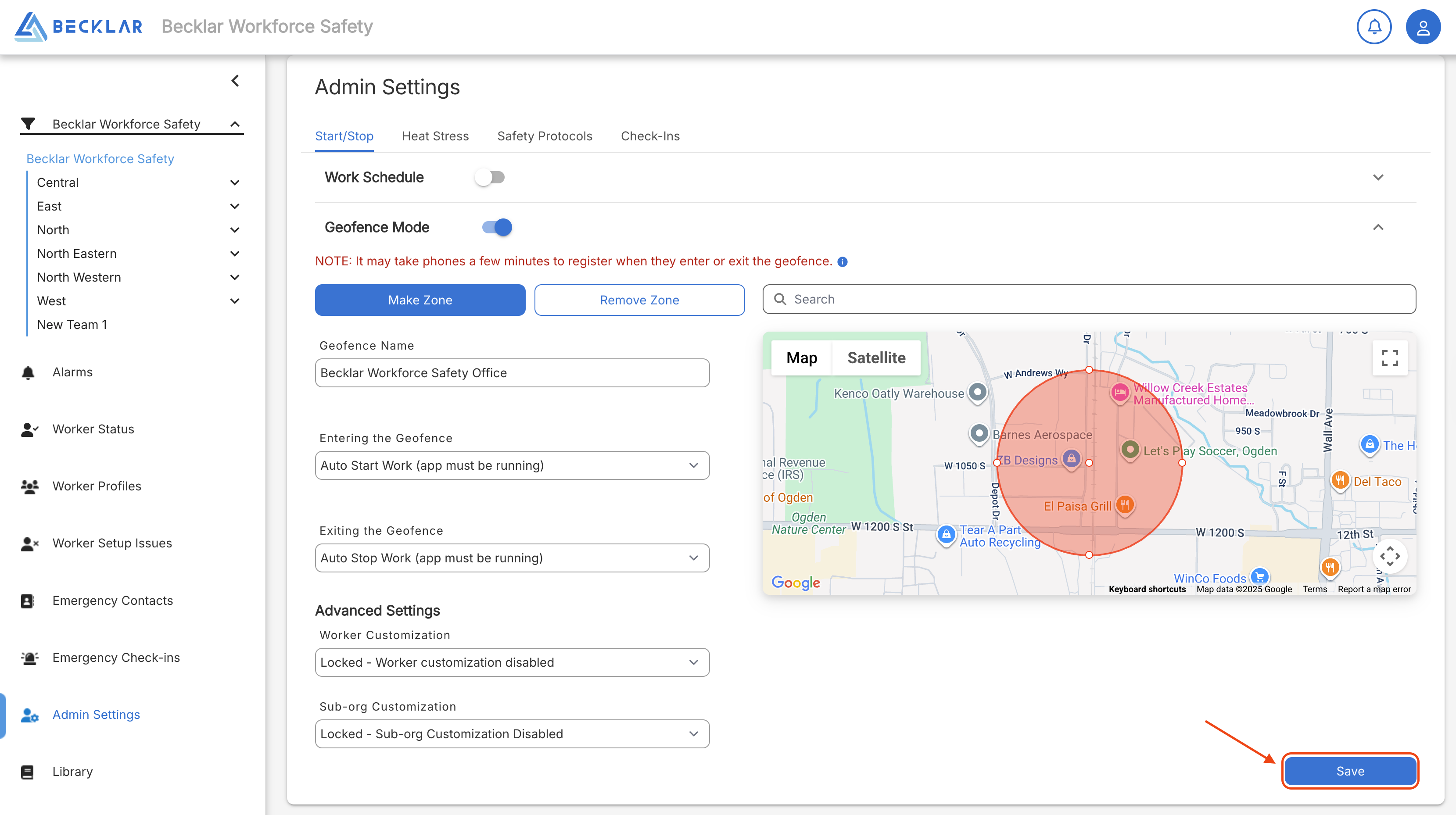
Task: Open Emergency Check-ins in sidebar
Action: click(116, 658)
